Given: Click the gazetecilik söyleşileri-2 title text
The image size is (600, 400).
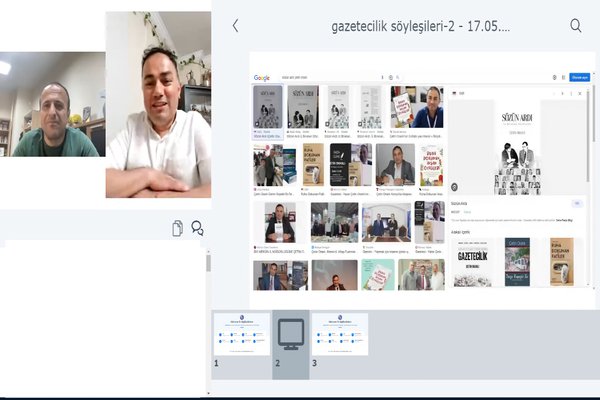Looking at the screenshot, I should 421,26.
